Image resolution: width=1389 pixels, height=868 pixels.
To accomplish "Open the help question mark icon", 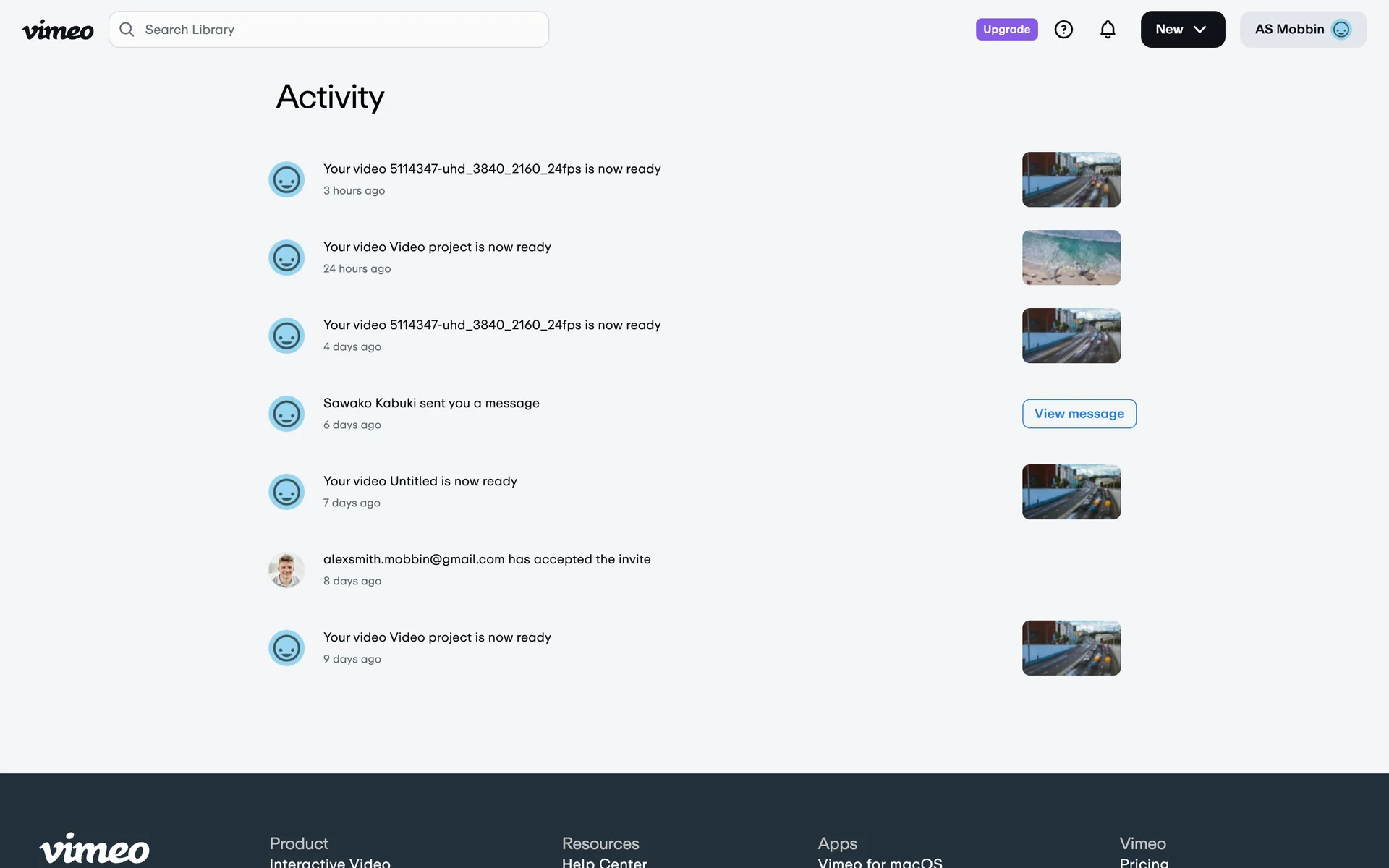I will [1063, 30].
